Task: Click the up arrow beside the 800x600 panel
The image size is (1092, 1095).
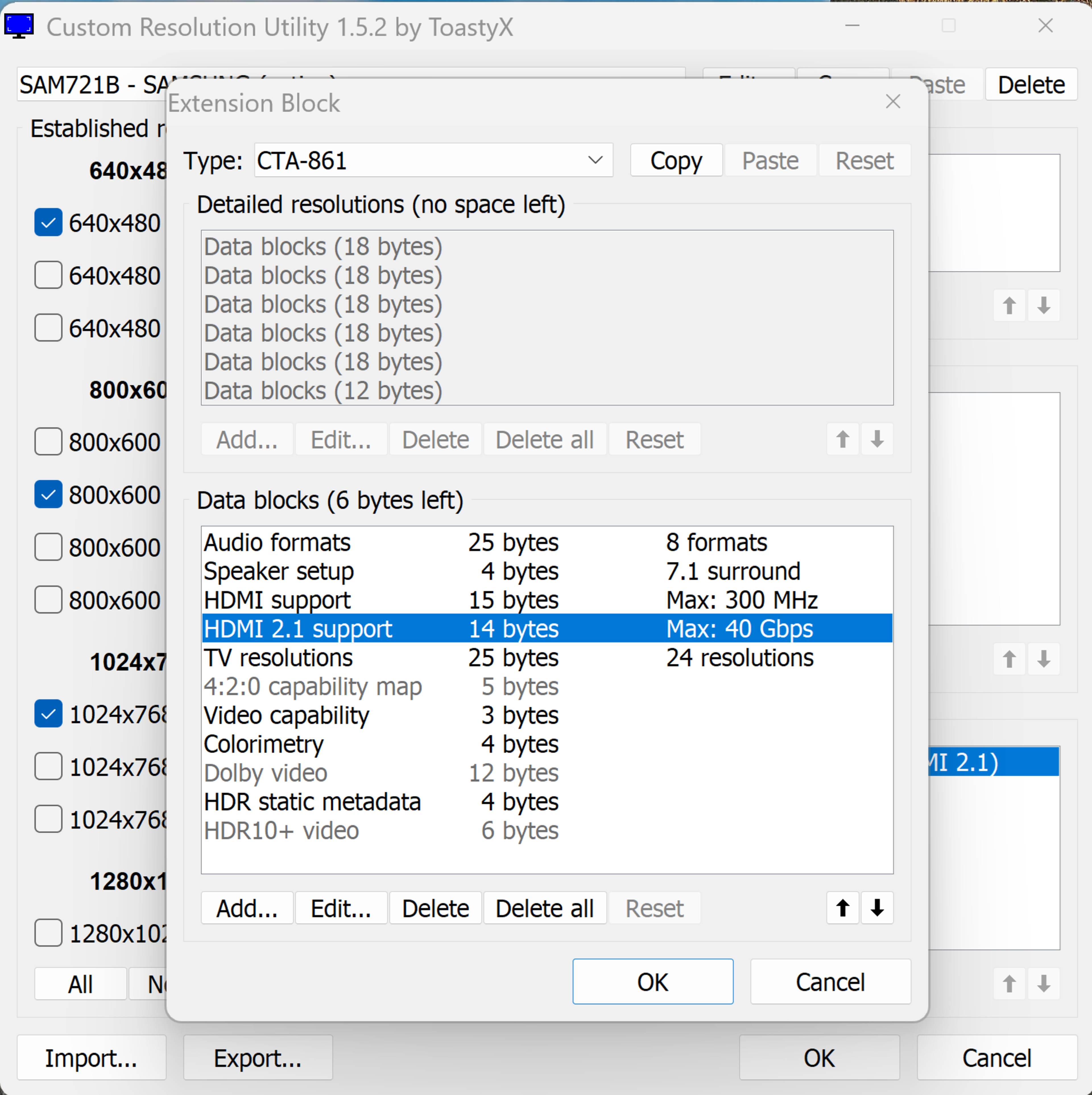Action: [x=1009, y=659]
